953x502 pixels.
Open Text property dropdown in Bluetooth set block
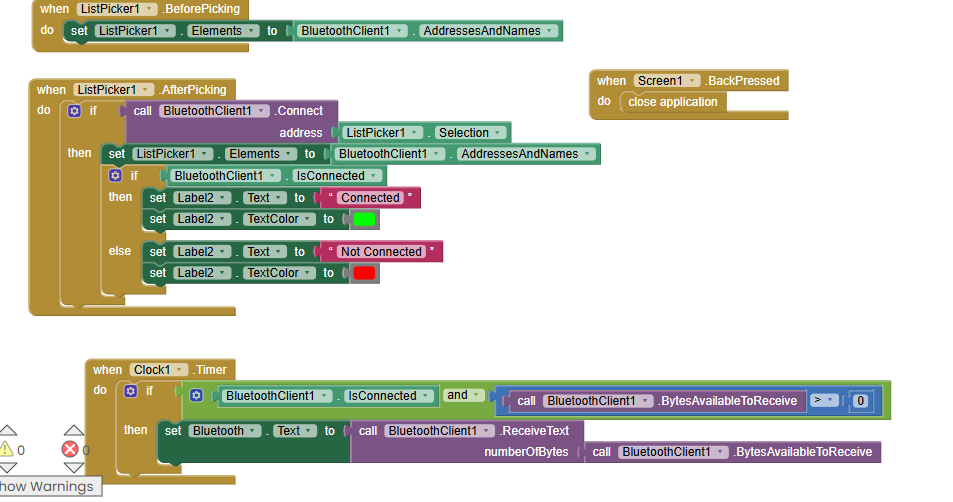[x=295, y=431]
